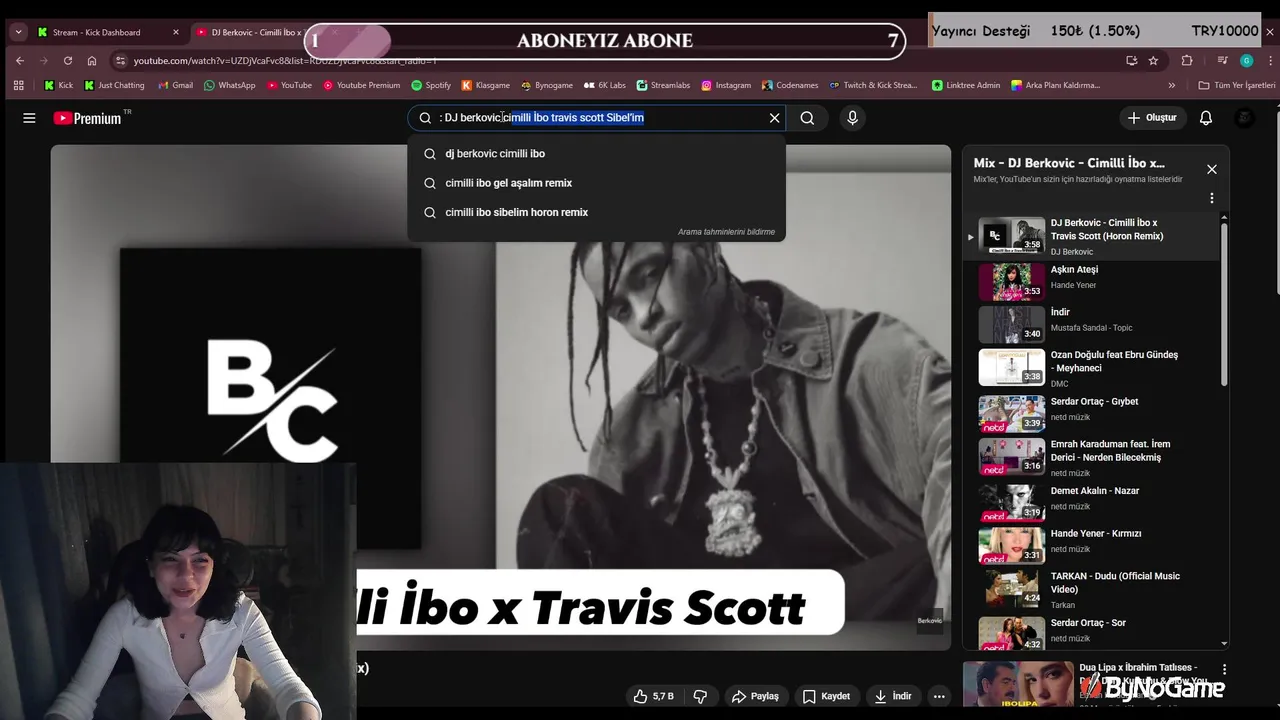The image size is (1280, 720).
Task: Open the Just Chatting bookmark
Action: coord(114,85)
